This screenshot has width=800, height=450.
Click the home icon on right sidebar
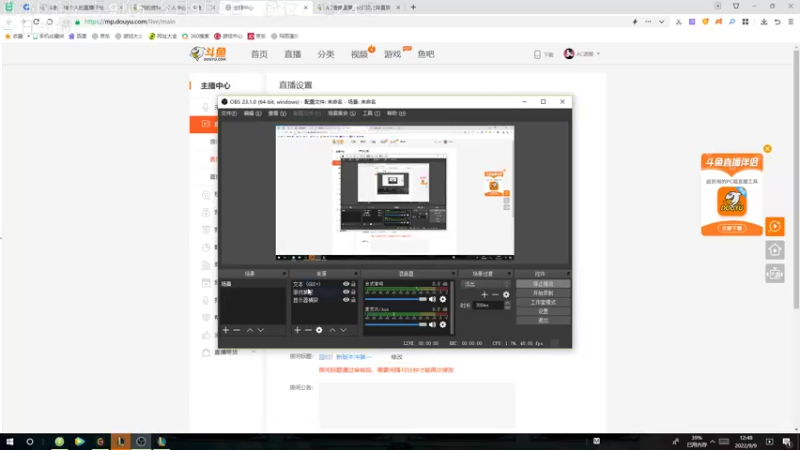click(x=774, y=250)
